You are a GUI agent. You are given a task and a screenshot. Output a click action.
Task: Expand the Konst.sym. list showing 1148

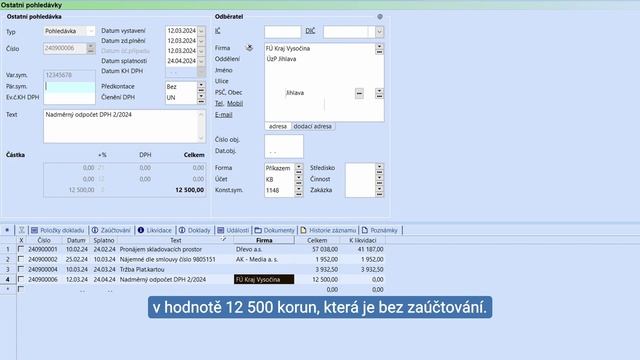point(299,190)
